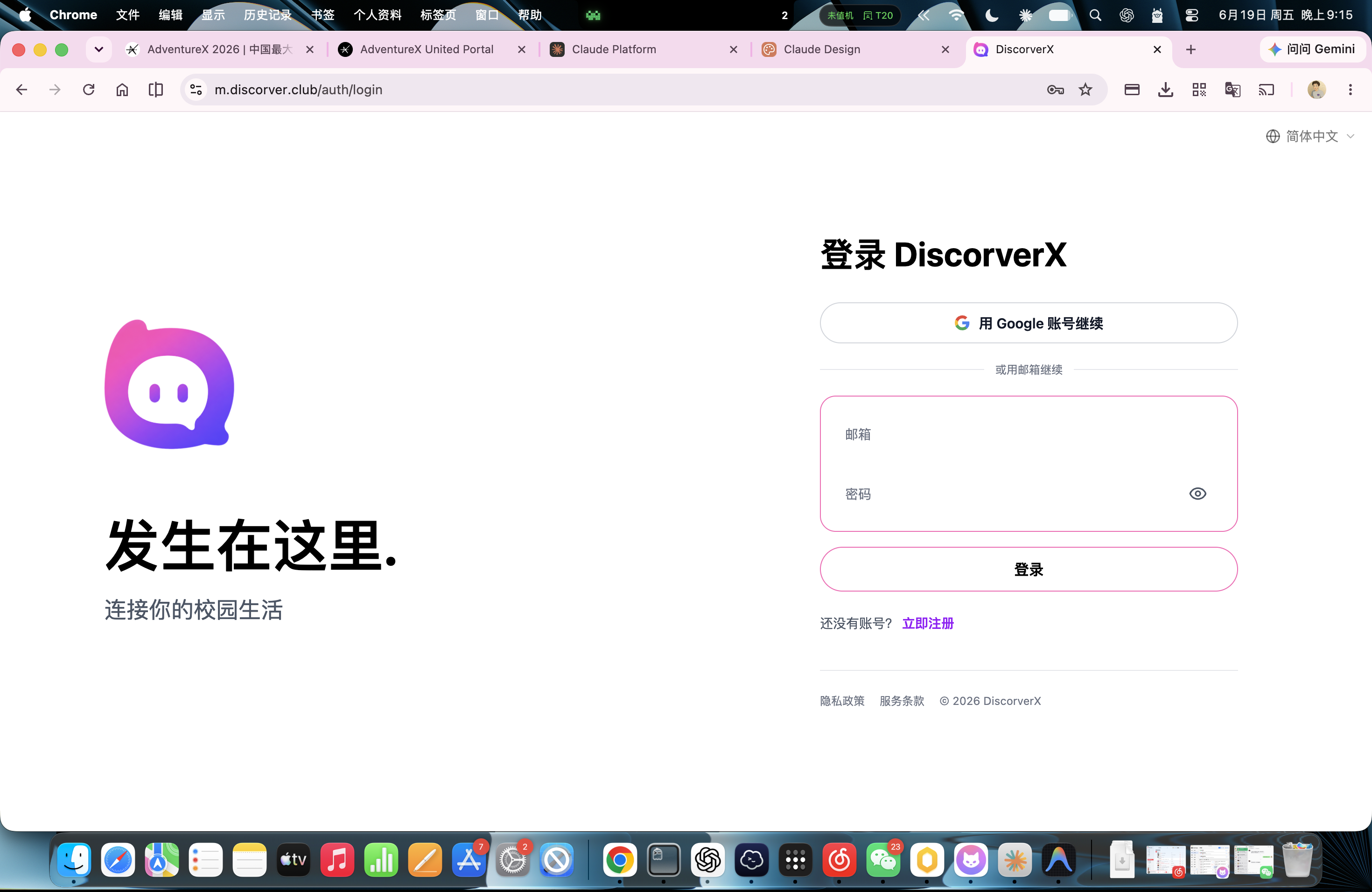Click the Wi-Fi status icon
Viewport: 1372px width, 892px height.
[x=957, y=15]
